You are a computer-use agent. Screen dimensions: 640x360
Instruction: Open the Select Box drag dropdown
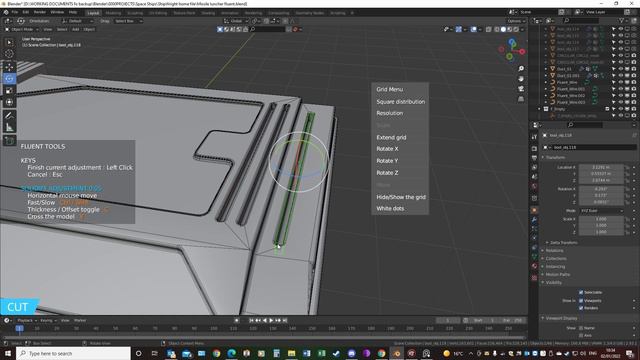(x=128, y=21)
